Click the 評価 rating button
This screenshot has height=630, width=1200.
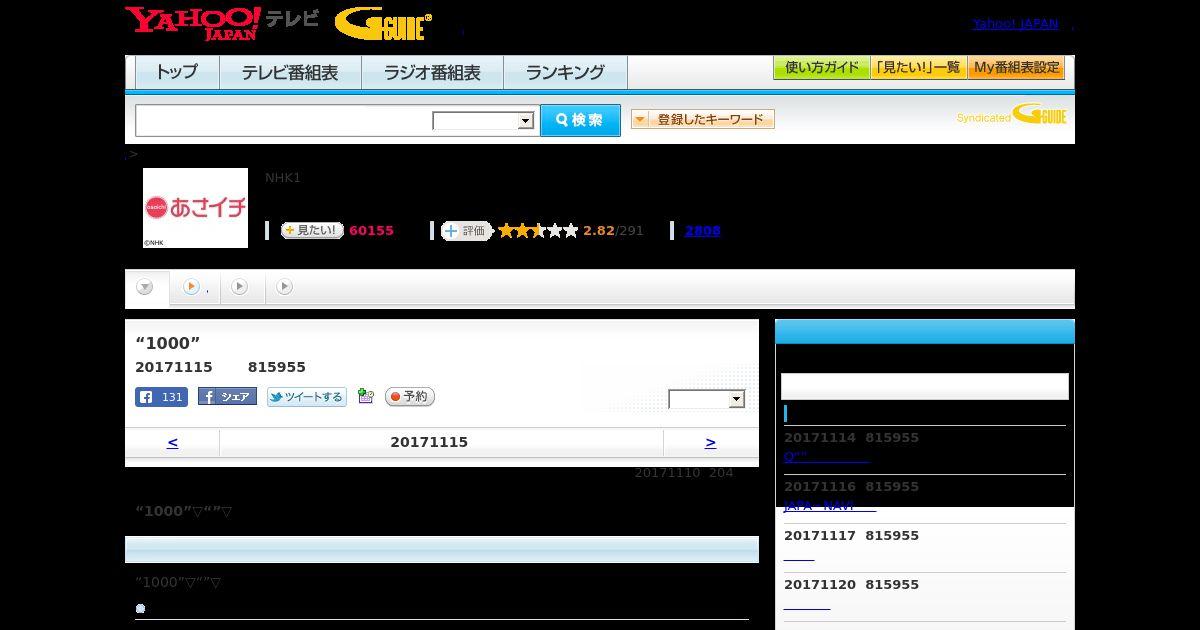[x=467, y=231]
